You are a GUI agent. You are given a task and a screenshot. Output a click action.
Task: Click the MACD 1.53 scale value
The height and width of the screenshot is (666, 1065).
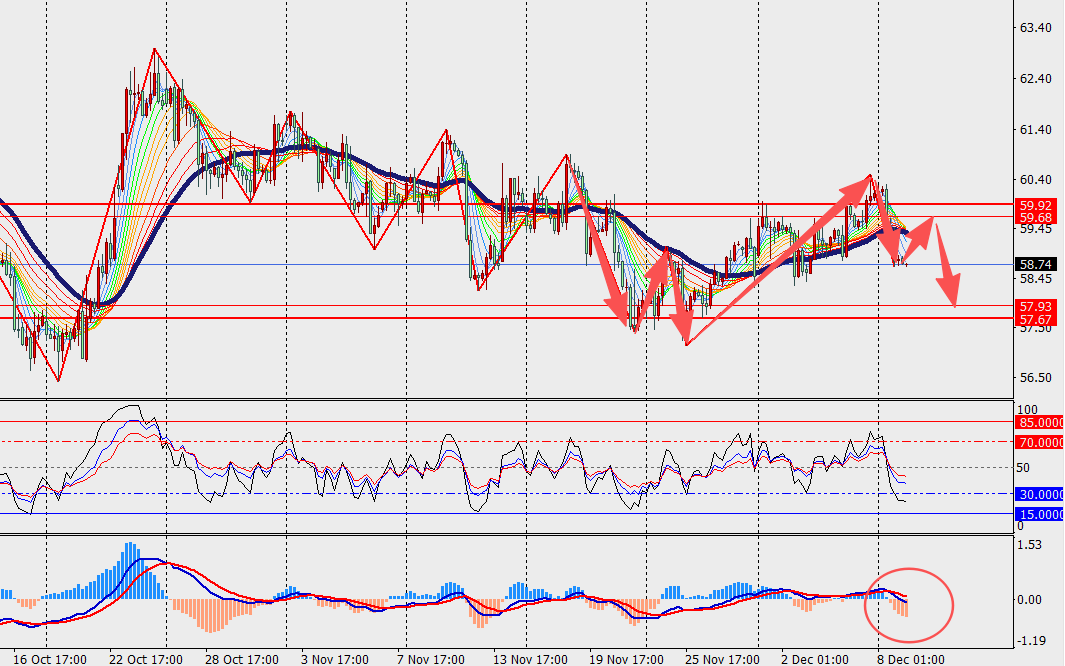(1029, 545)
